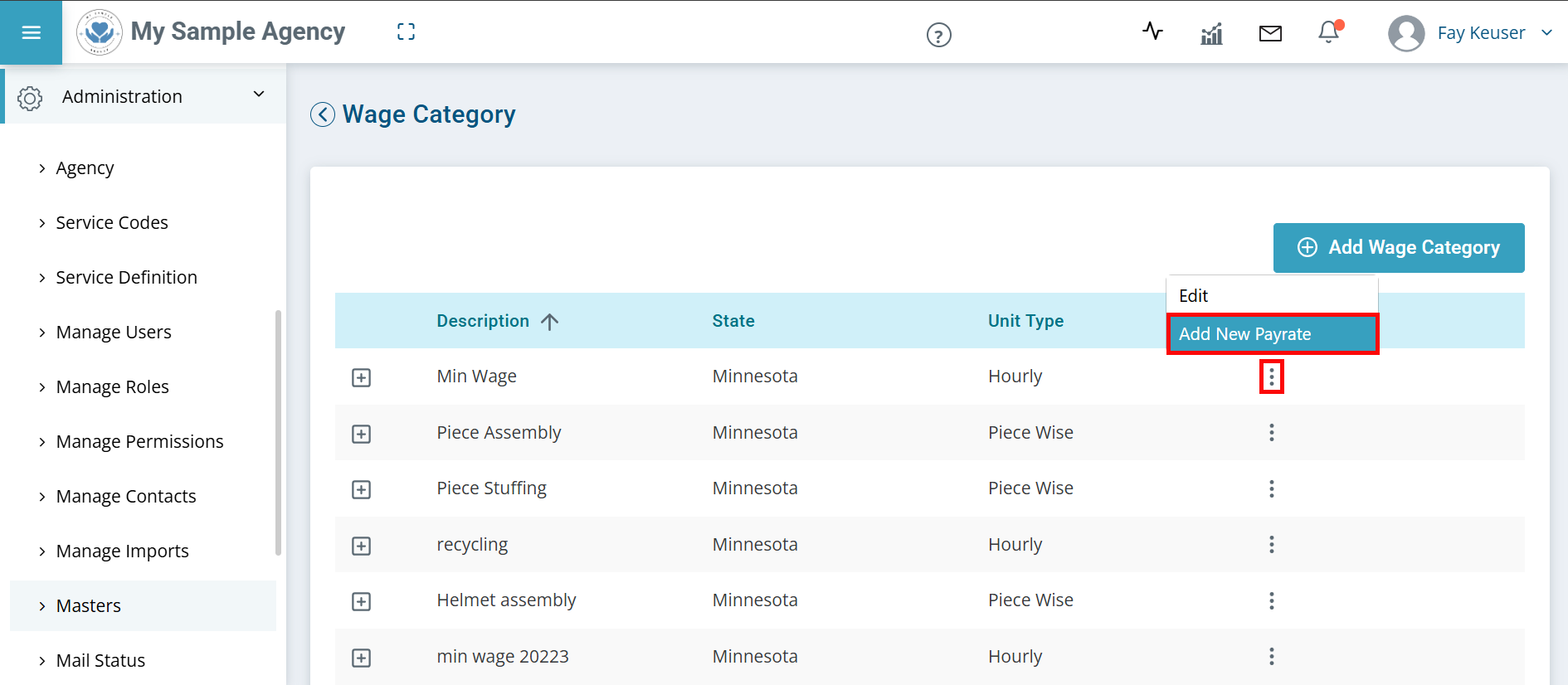
Task: Open the hamburger navigation menu
Action: [31, 32]
